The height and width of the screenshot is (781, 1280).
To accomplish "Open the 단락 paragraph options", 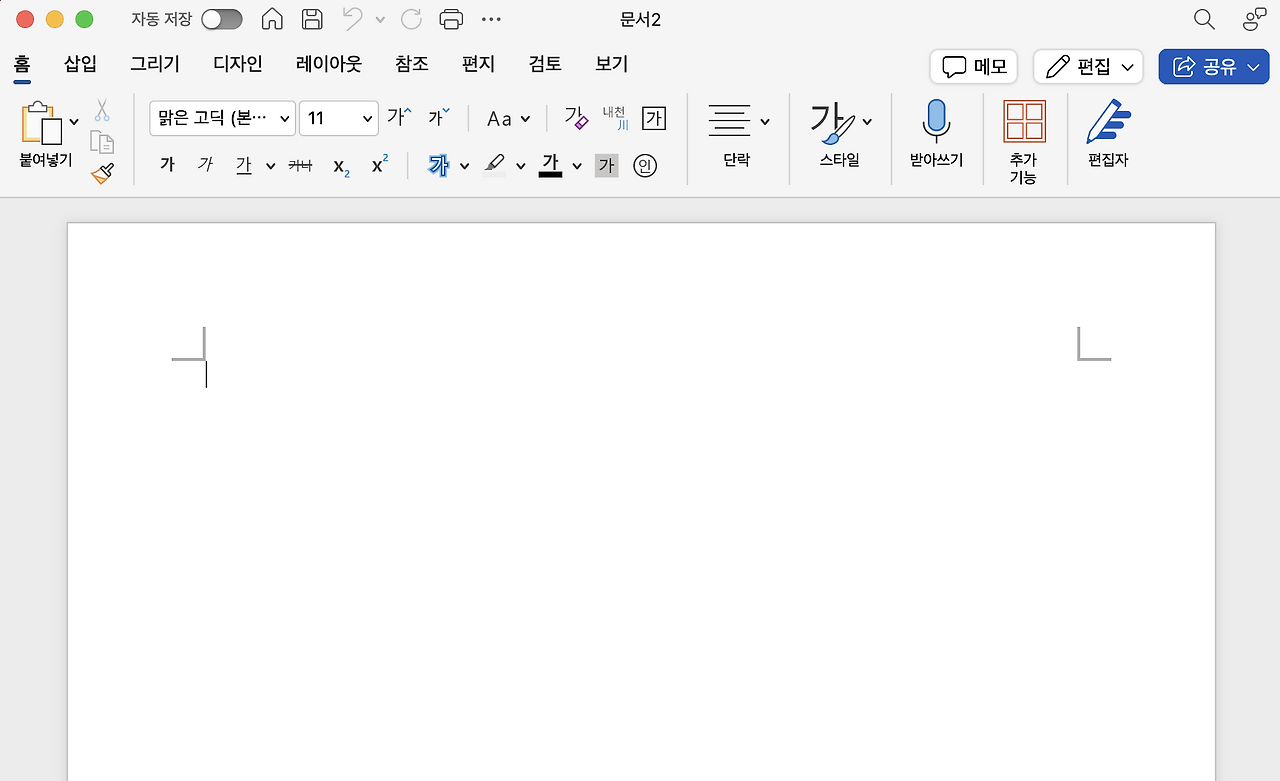I will 738,134.
